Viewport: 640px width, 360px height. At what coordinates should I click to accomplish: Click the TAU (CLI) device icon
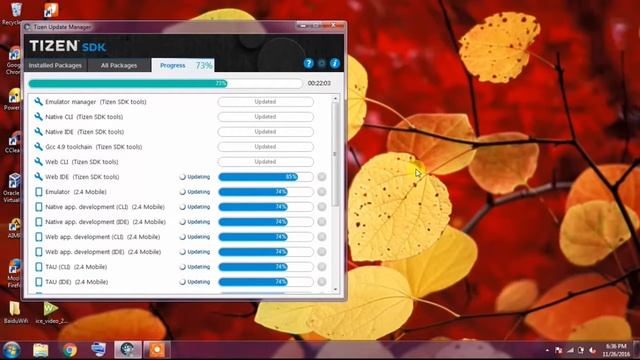click(39, 267)
